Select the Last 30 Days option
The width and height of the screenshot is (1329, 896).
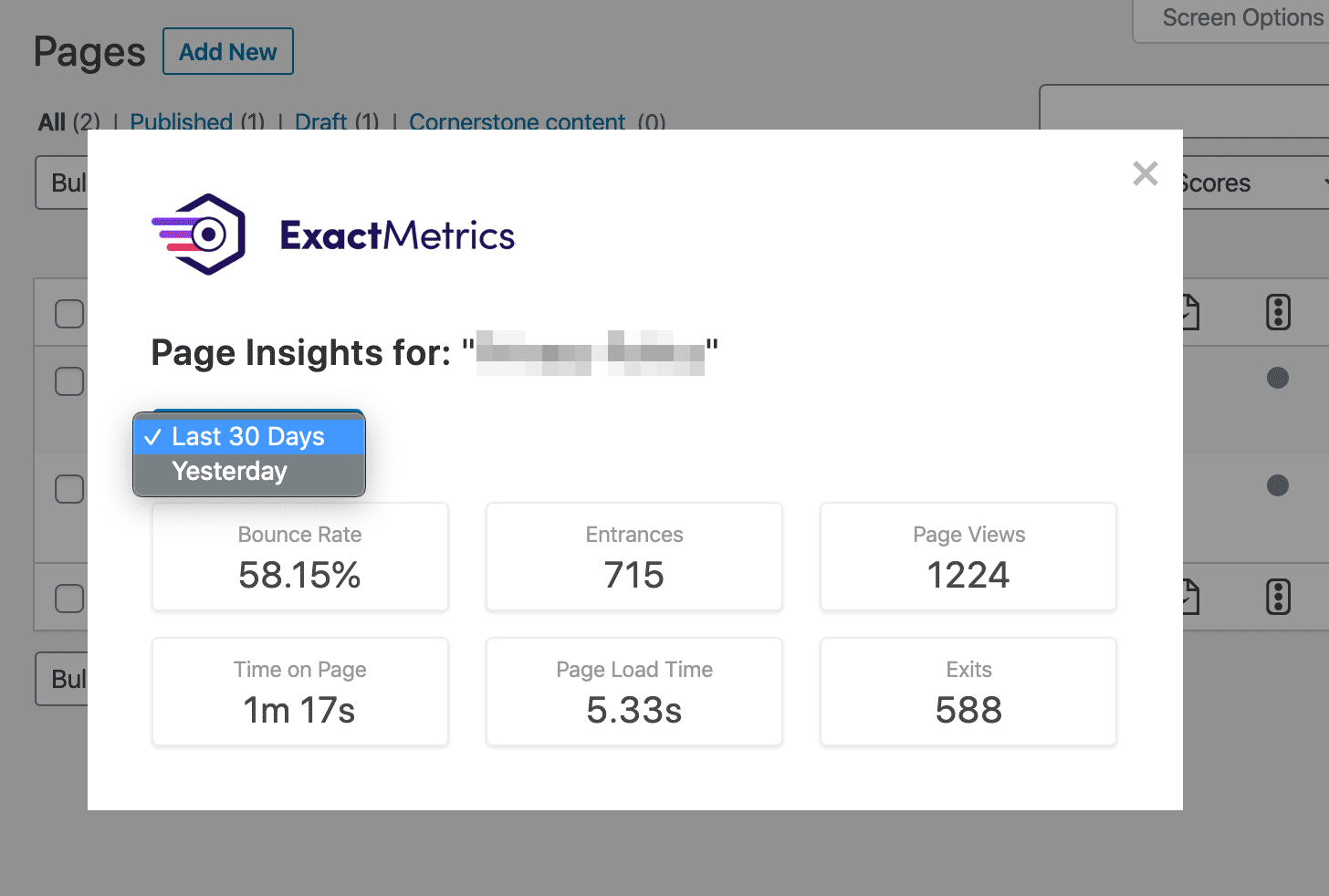249,436
